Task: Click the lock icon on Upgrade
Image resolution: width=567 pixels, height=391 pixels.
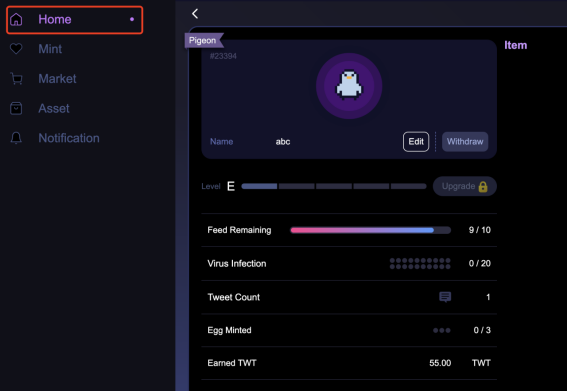Action: tap(483, 187)
